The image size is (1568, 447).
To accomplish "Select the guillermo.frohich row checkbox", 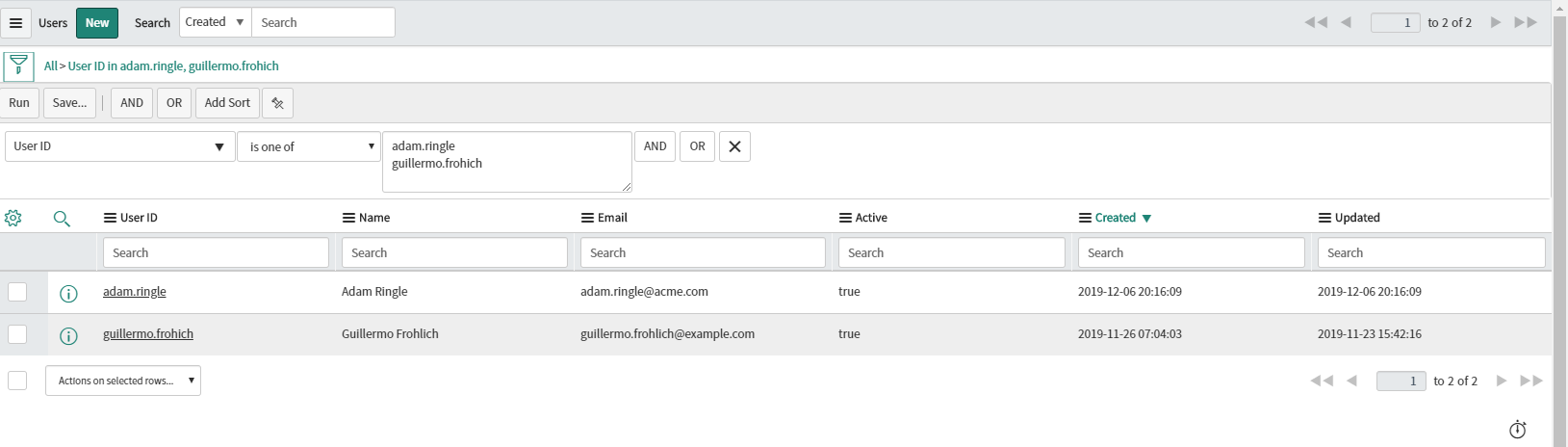I will (x=17, y=334).
